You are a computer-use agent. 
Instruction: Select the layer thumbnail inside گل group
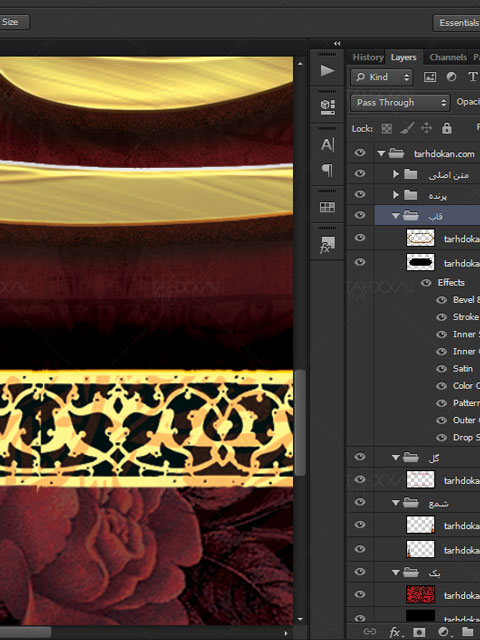pyautogui.click(x=420, y=480)
